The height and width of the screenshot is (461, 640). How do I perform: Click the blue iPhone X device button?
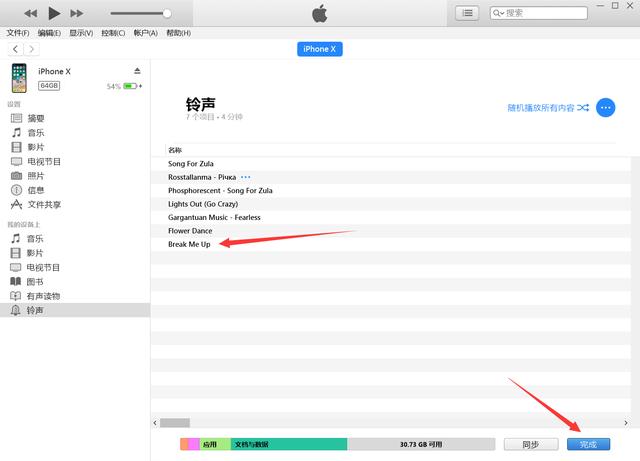(x=320, y=49)
